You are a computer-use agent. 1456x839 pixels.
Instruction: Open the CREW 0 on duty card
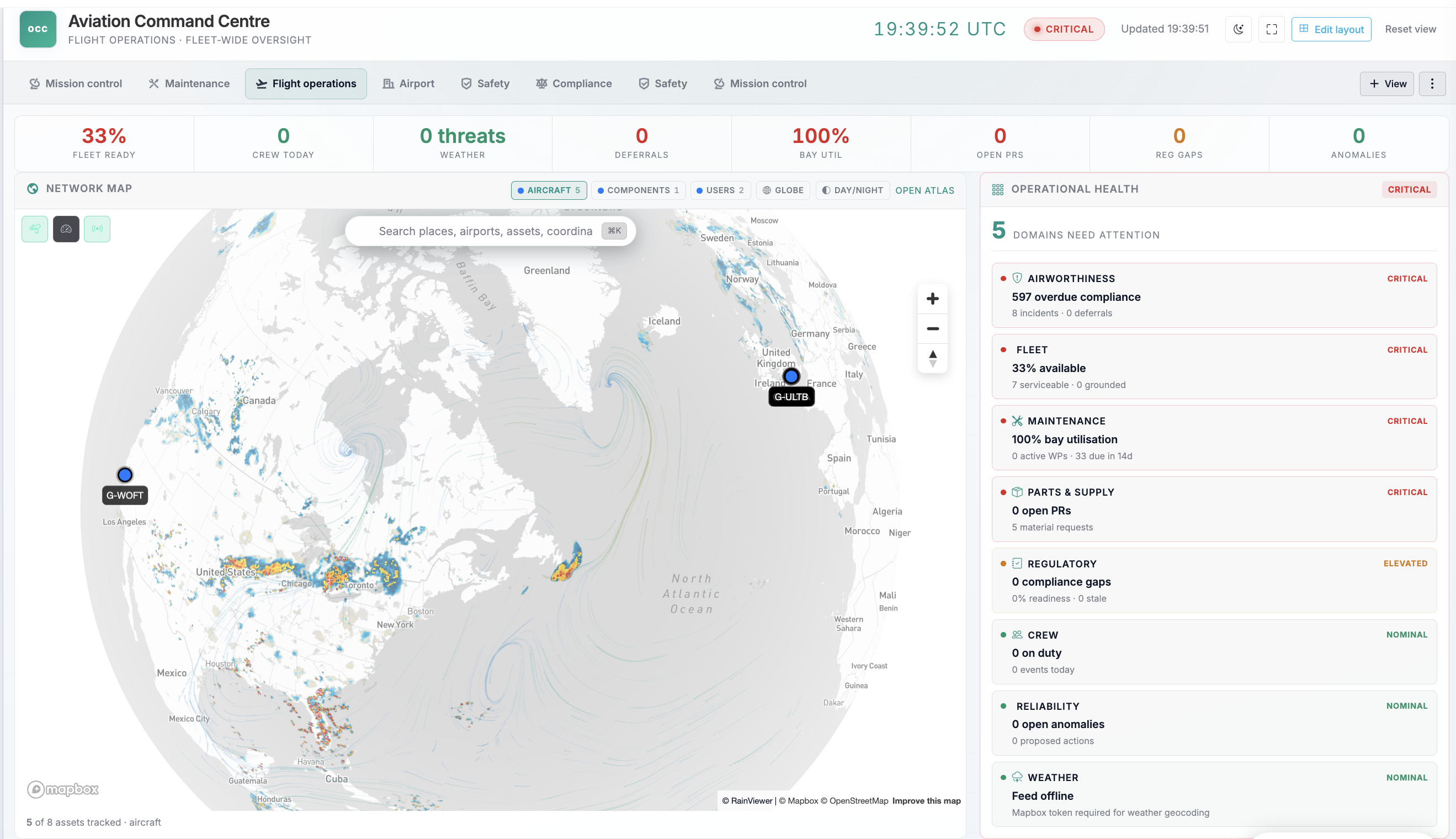1214,652
